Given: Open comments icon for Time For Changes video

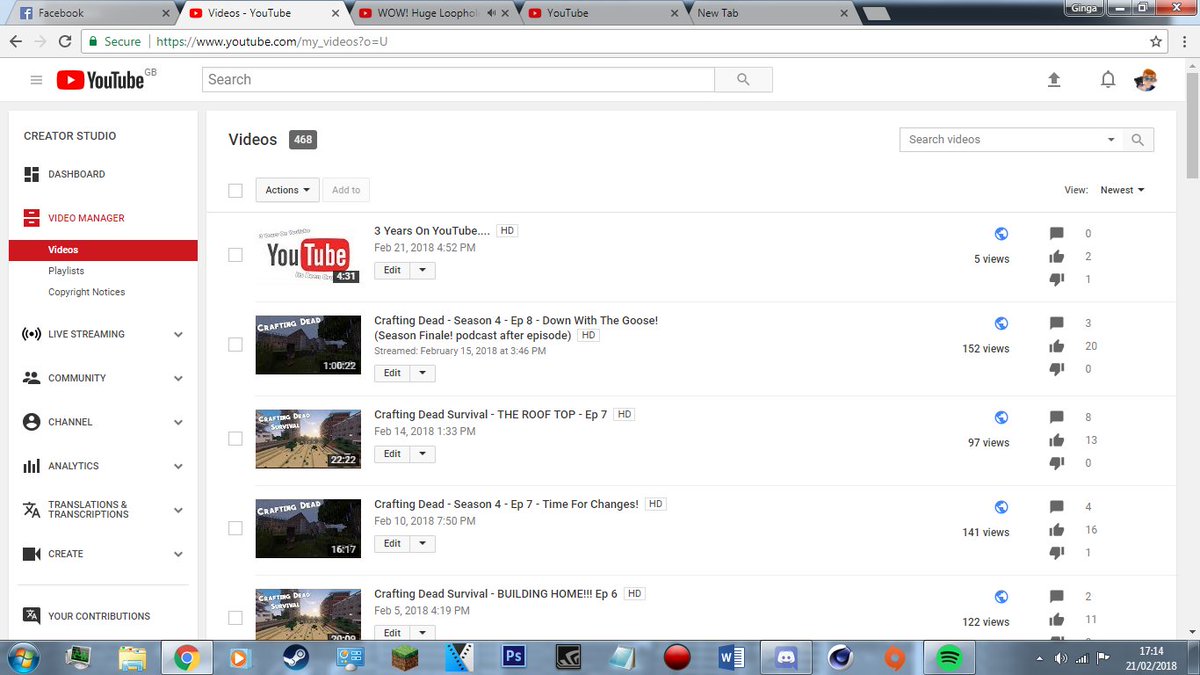Looking at the screenshot, I should click(1057, 507).
